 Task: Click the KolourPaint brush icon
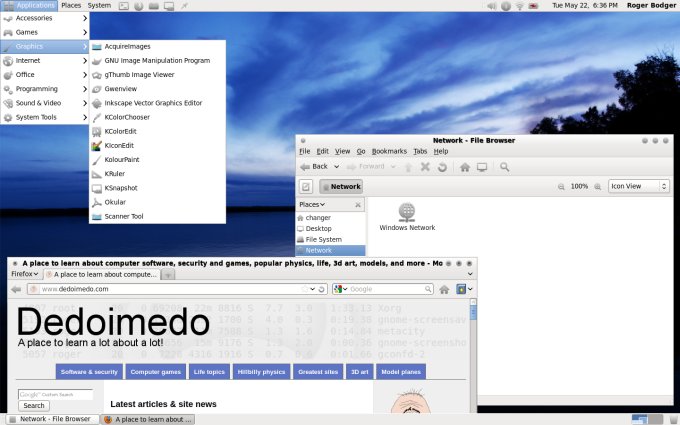97,160
